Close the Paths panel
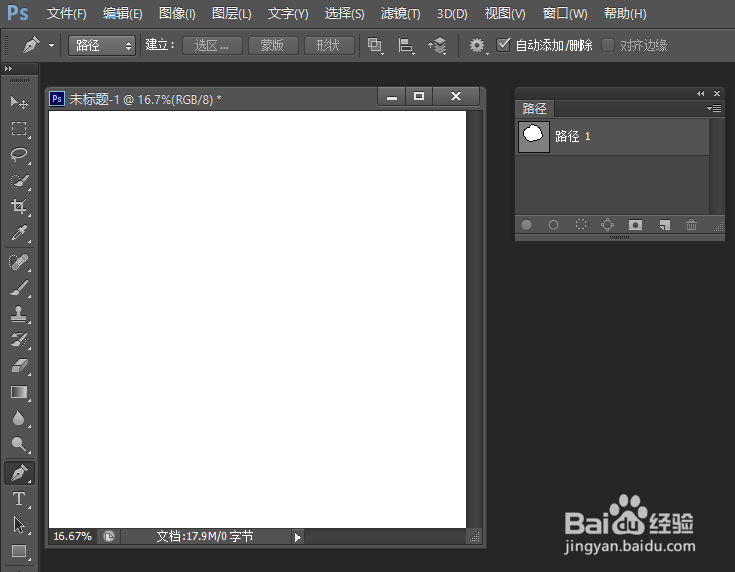The width and height of the screenshot is (735, 572). click(717, 93)
